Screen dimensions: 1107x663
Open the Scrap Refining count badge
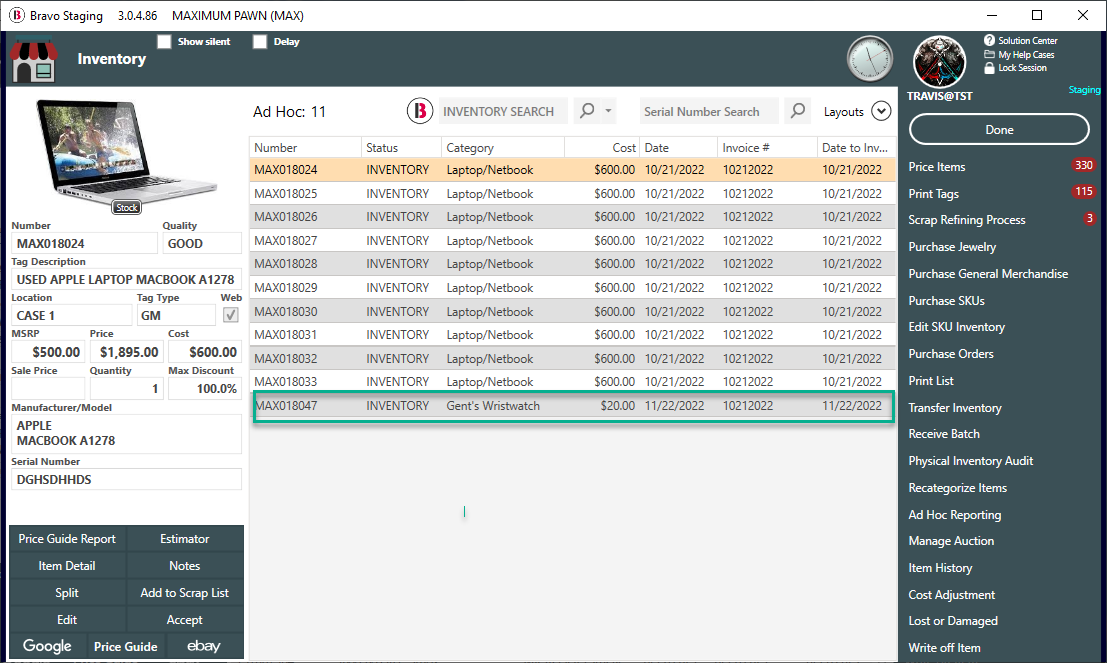point(1089,218)
